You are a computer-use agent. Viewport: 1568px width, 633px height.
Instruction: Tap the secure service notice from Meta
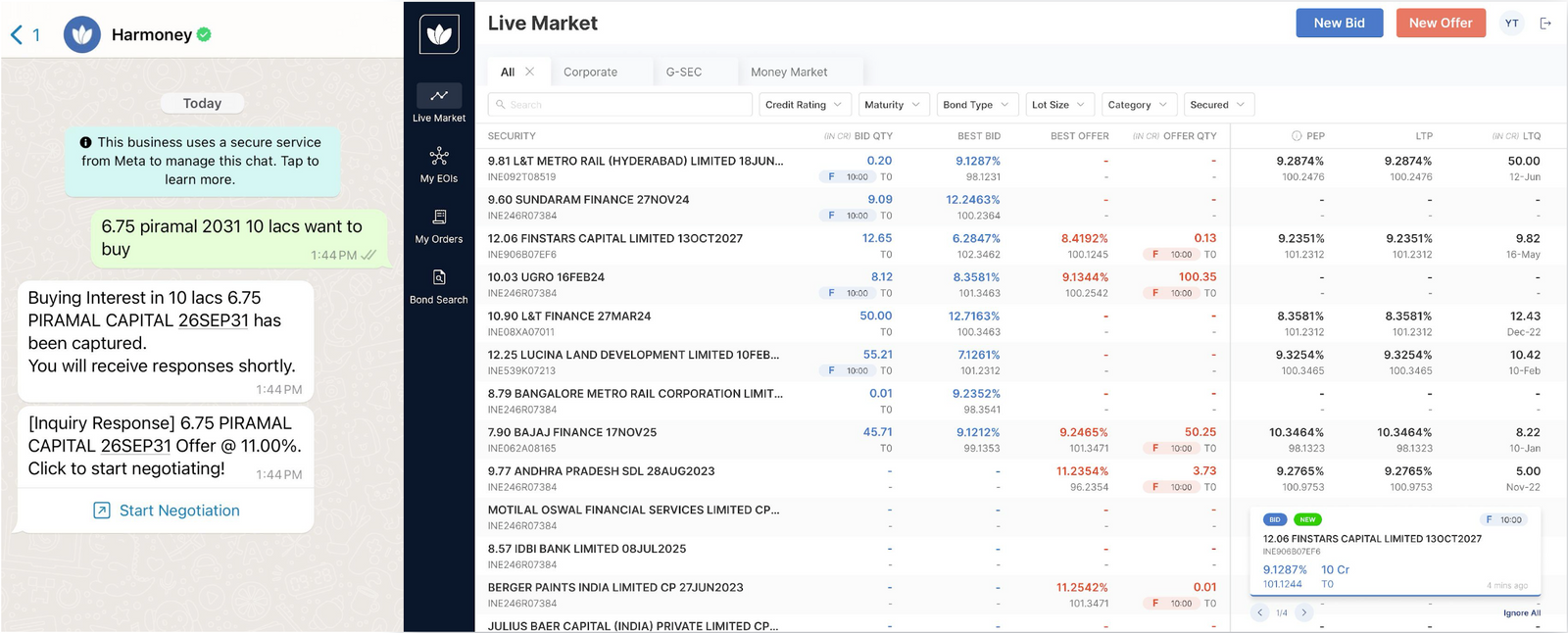tap(204, 161)
